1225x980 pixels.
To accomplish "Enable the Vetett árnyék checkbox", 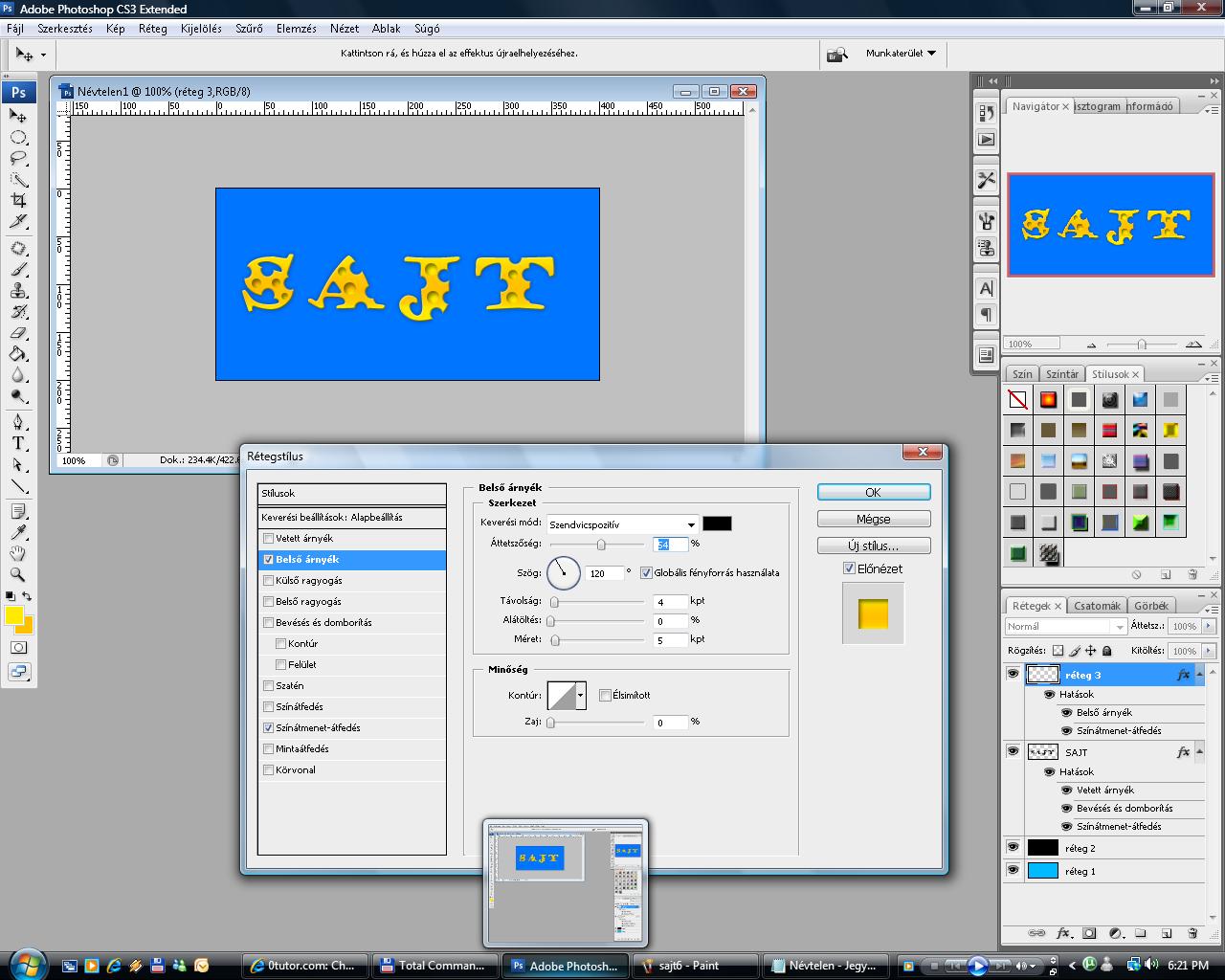I will click(x=269, y=539).
